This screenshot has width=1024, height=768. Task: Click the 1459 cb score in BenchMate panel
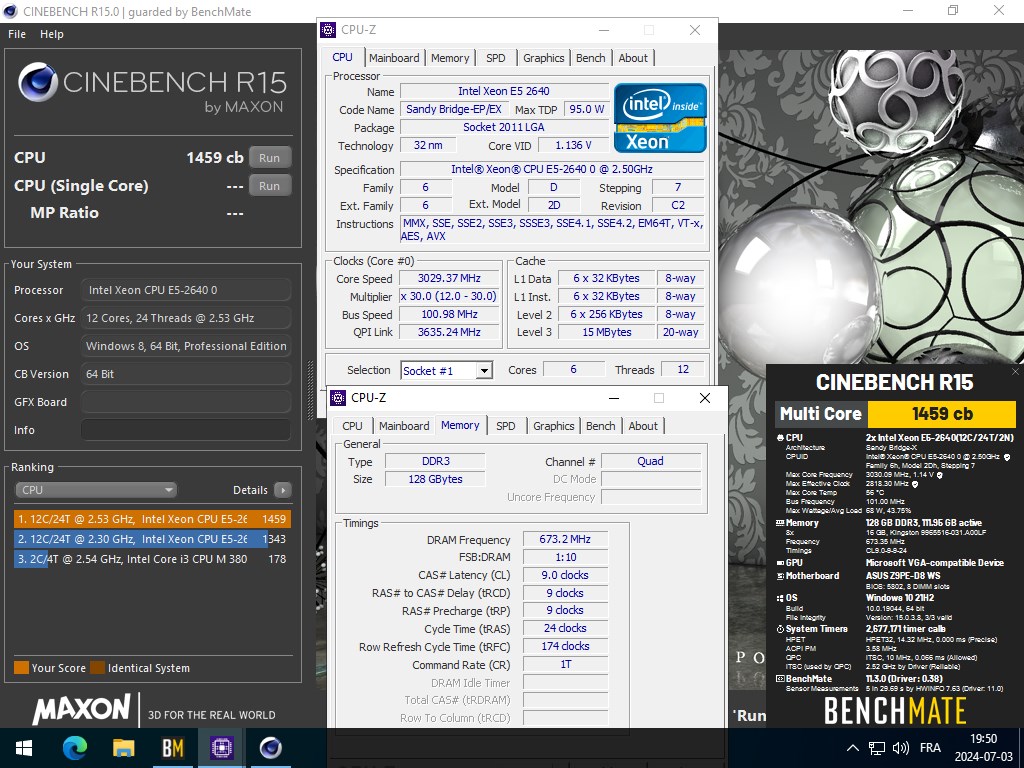pyautogui.click(x=942, y=413)
